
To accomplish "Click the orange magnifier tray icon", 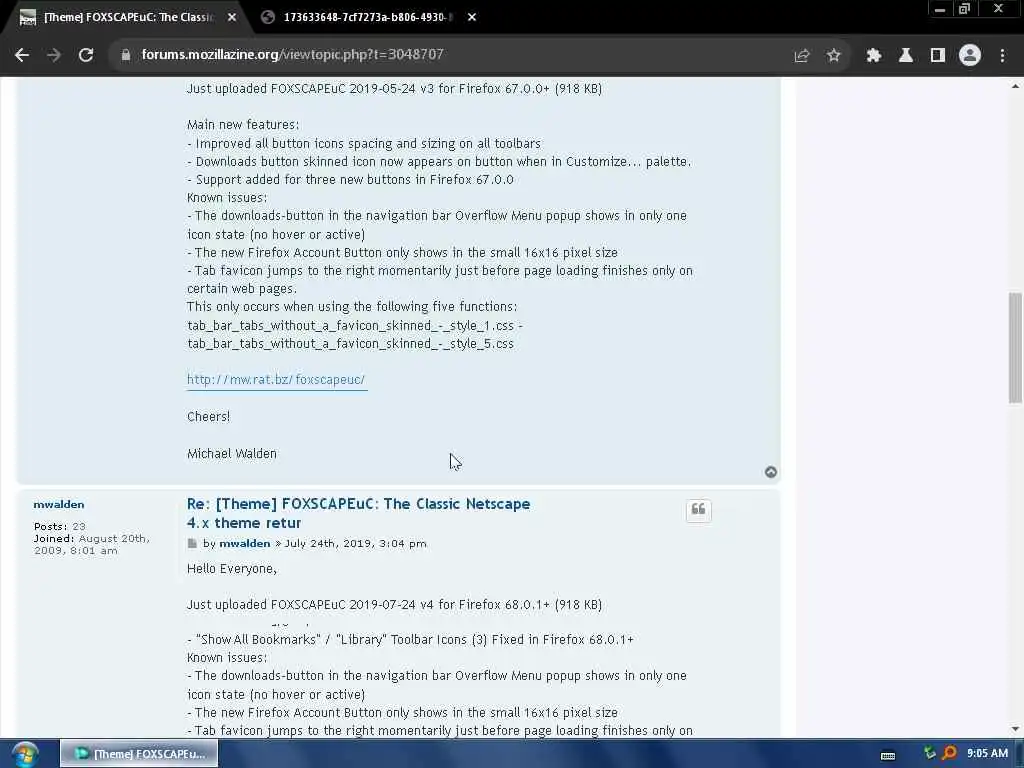I will (950, 753).
